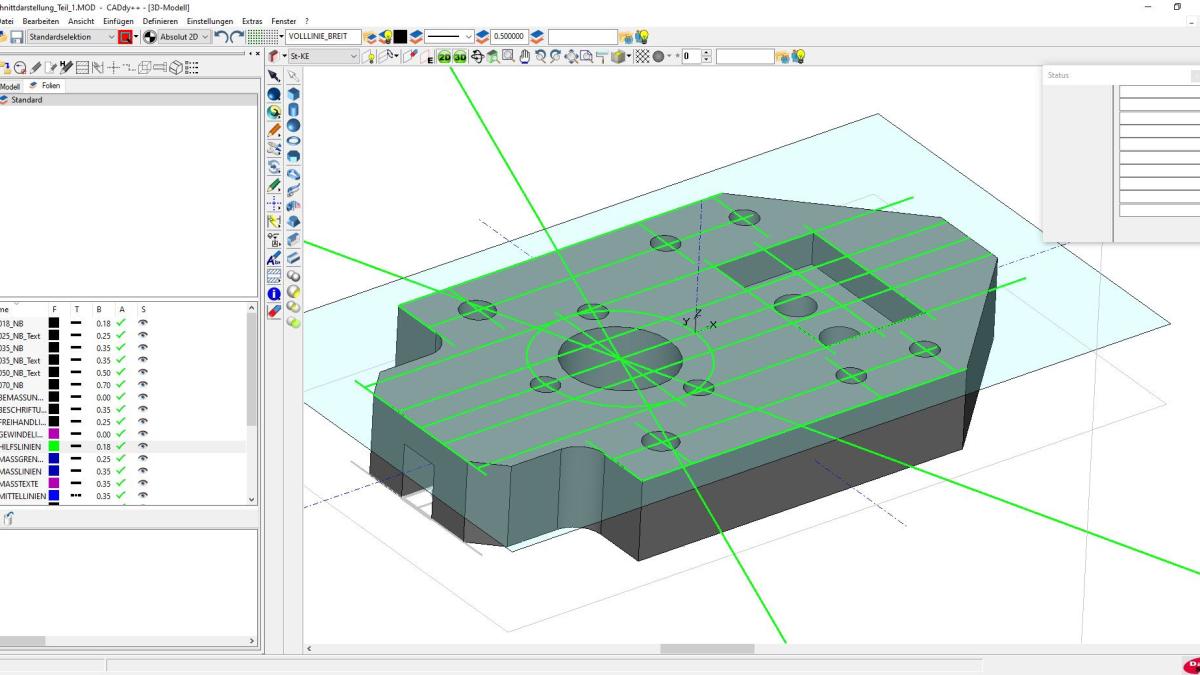Select the eraser tool in left toolbar
This screenshot has height=675, width=1200.
[274, 311]
